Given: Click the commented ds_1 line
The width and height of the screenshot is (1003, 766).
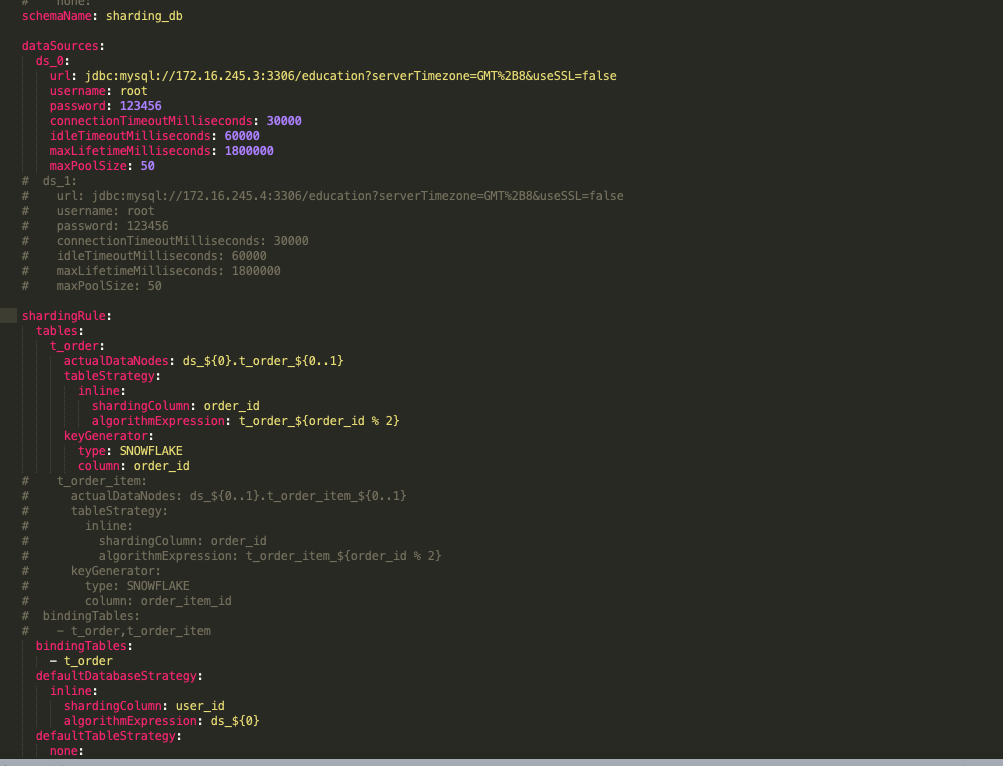Looking at the screenshot, I should [49, 181].
